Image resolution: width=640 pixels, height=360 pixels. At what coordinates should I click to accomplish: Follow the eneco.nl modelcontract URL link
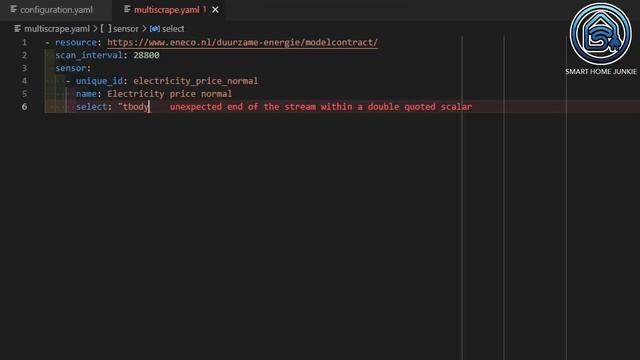click(x=242, y=42)
